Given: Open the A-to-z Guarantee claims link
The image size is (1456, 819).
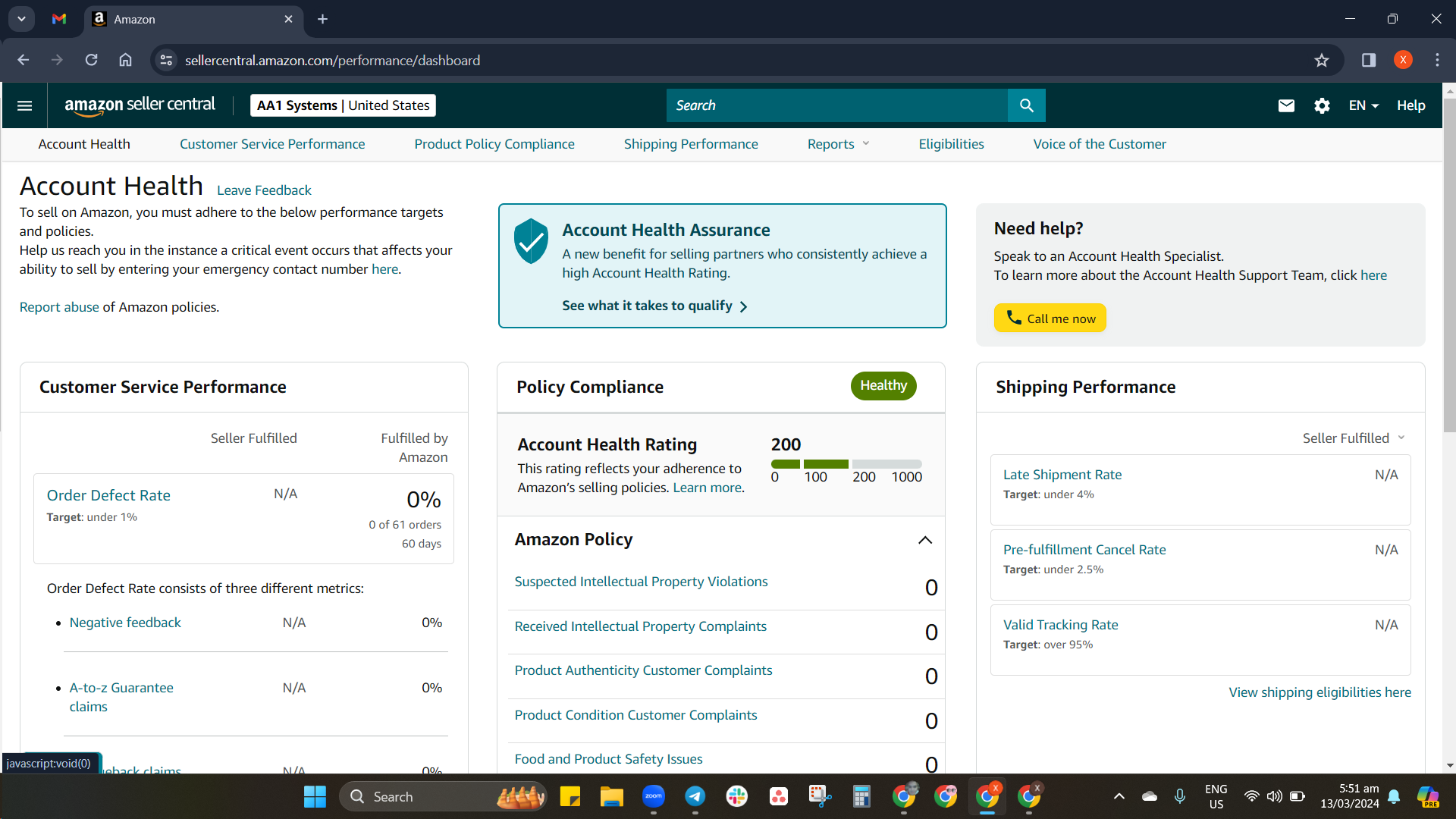Looking at the screenshot, I should click(121, 697).
